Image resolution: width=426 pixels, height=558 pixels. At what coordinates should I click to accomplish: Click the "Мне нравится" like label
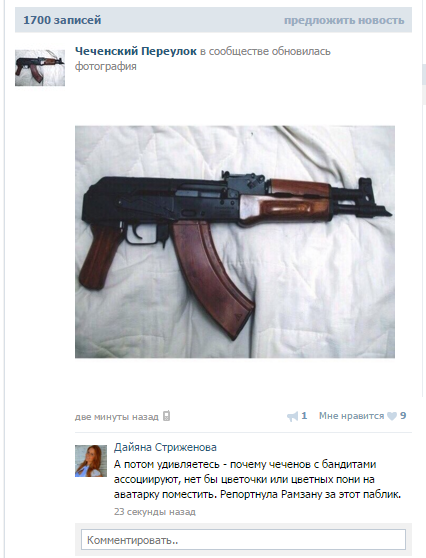point(351,416)
